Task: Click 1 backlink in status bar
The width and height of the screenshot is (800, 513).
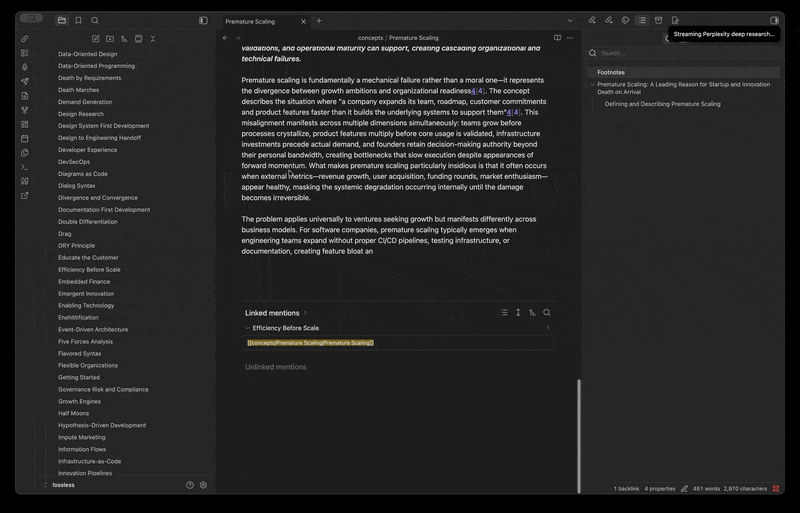Action: click(626, 488)
